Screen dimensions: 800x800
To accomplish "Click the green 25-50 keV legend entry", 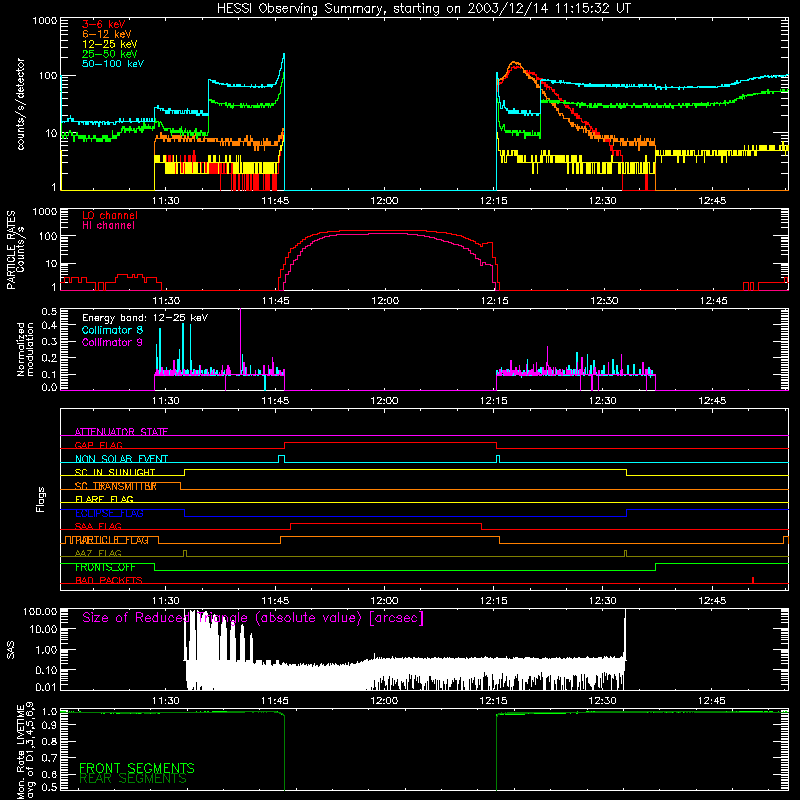I will 110,54.
